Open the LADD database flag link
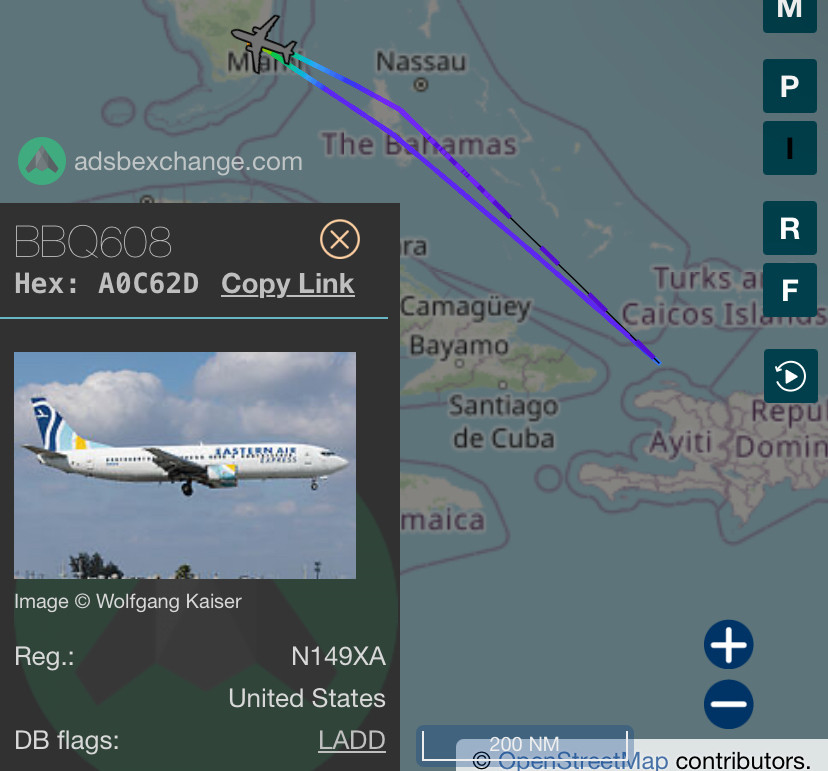Image resolution: width=828 pixels, height=771 pixels. [x=352, y=740]
